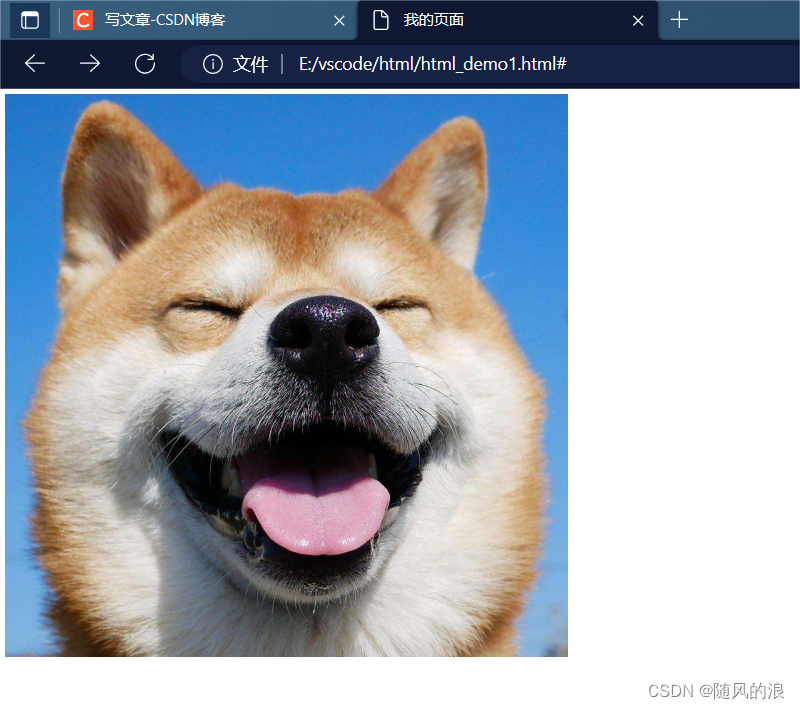Close the 我的页面 tab
Image resolution: width=800 pixels, height=709 pixels.
click(638, 20)
